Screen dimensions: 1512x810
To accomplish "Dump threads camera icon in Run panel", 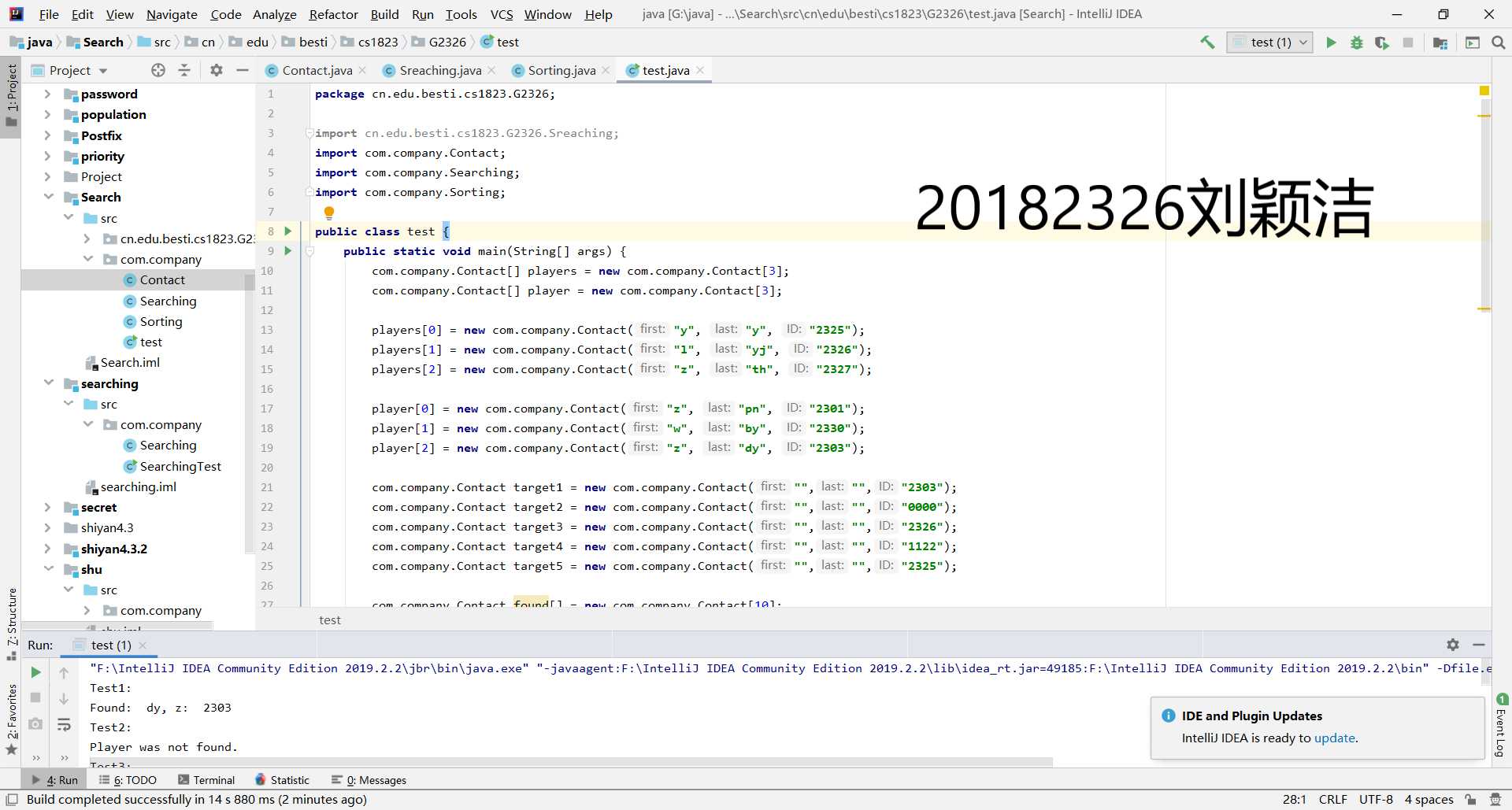I will point(35,723).
